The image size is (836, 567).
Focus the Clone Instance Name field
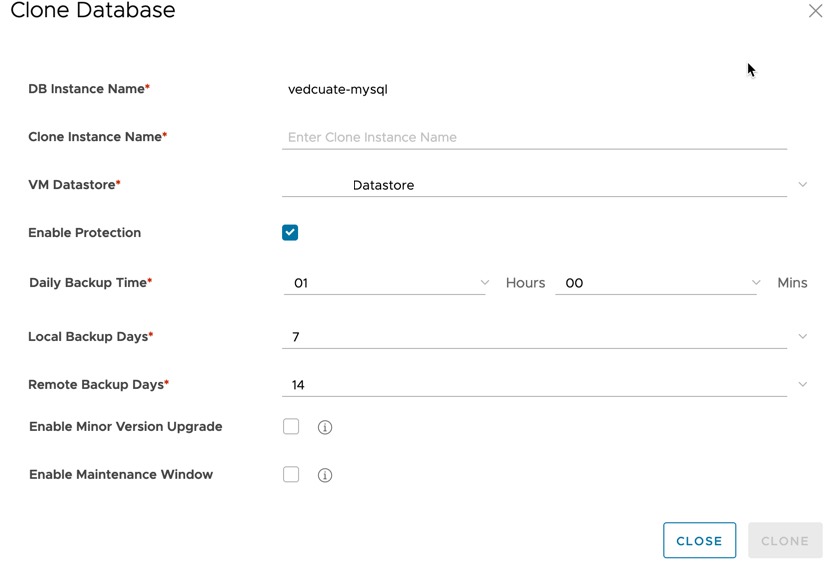pyautogui.click(x=534, y=138)
